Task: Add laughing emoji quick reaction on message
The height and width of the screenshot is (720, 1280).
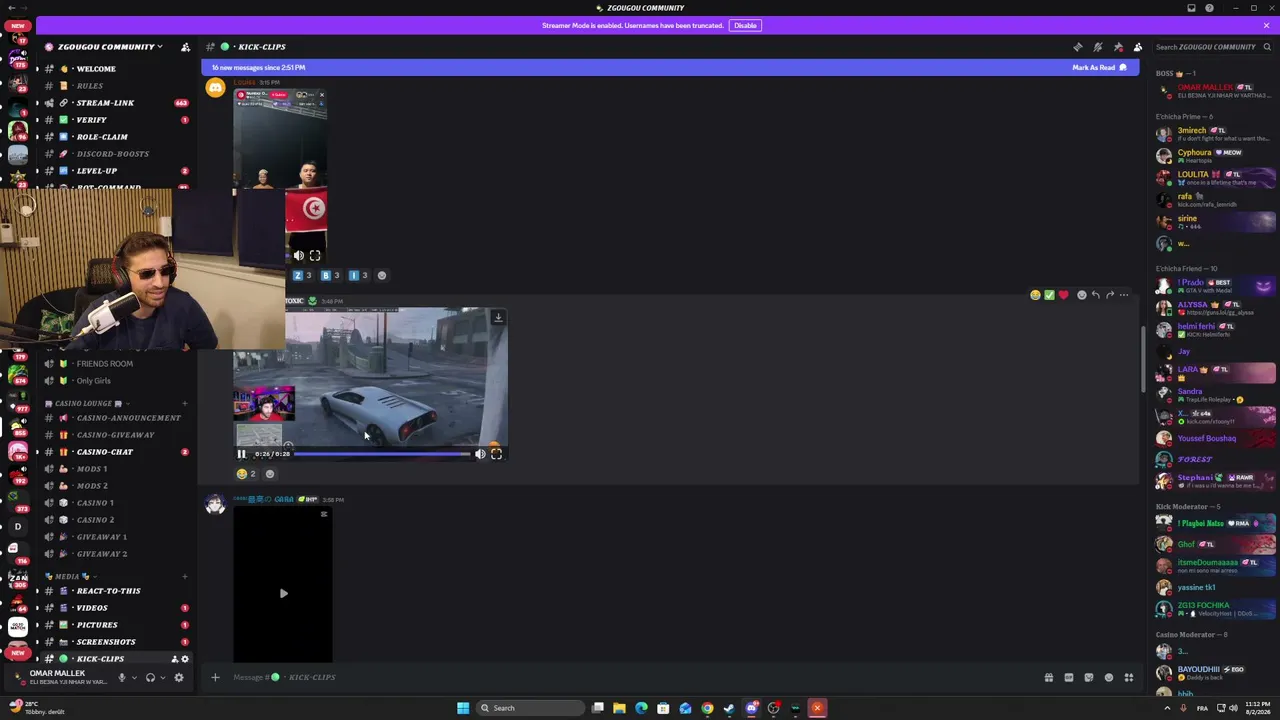Action: pyautogui.click(x=1035, y=295)
